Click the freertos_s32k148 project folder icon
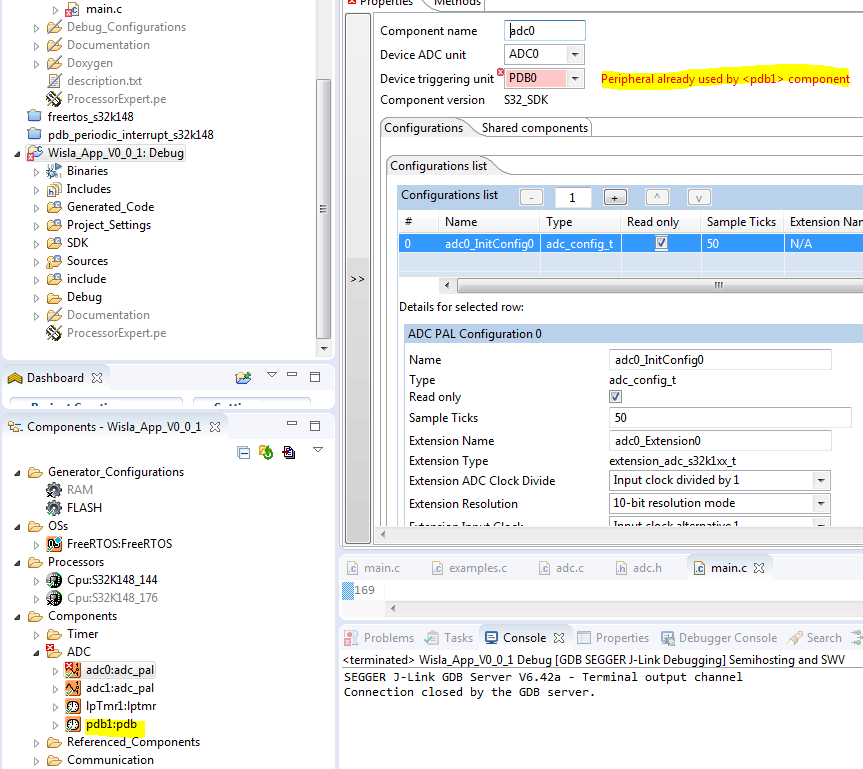Screen dimensions: 863x769 [35, 117]
